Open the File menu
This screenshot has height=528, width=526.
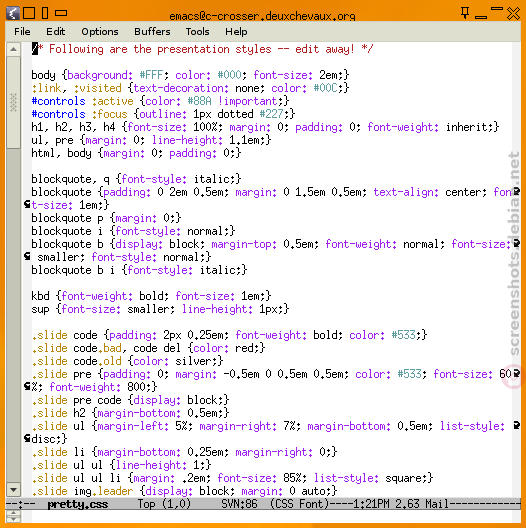22,32
